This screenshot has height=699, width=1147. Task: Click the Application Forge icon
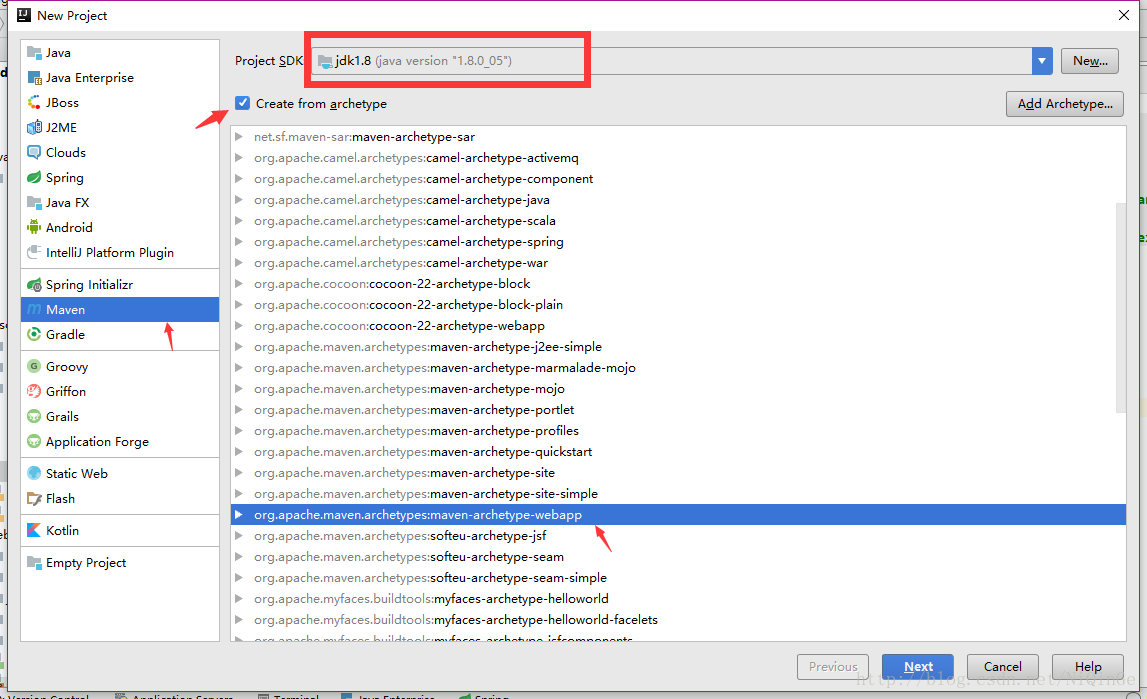[x=34, y=442]
